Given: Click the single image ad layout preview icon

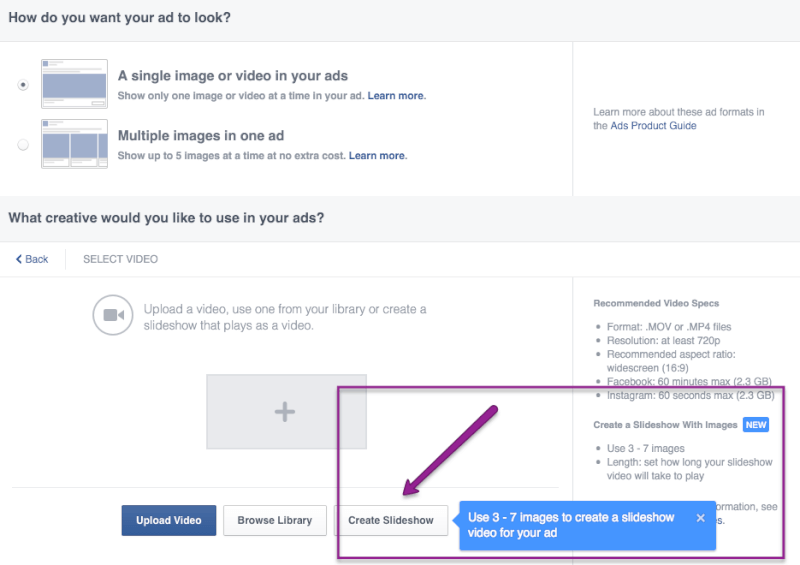Looking at the screenshot, I should [x=74, y=84].
